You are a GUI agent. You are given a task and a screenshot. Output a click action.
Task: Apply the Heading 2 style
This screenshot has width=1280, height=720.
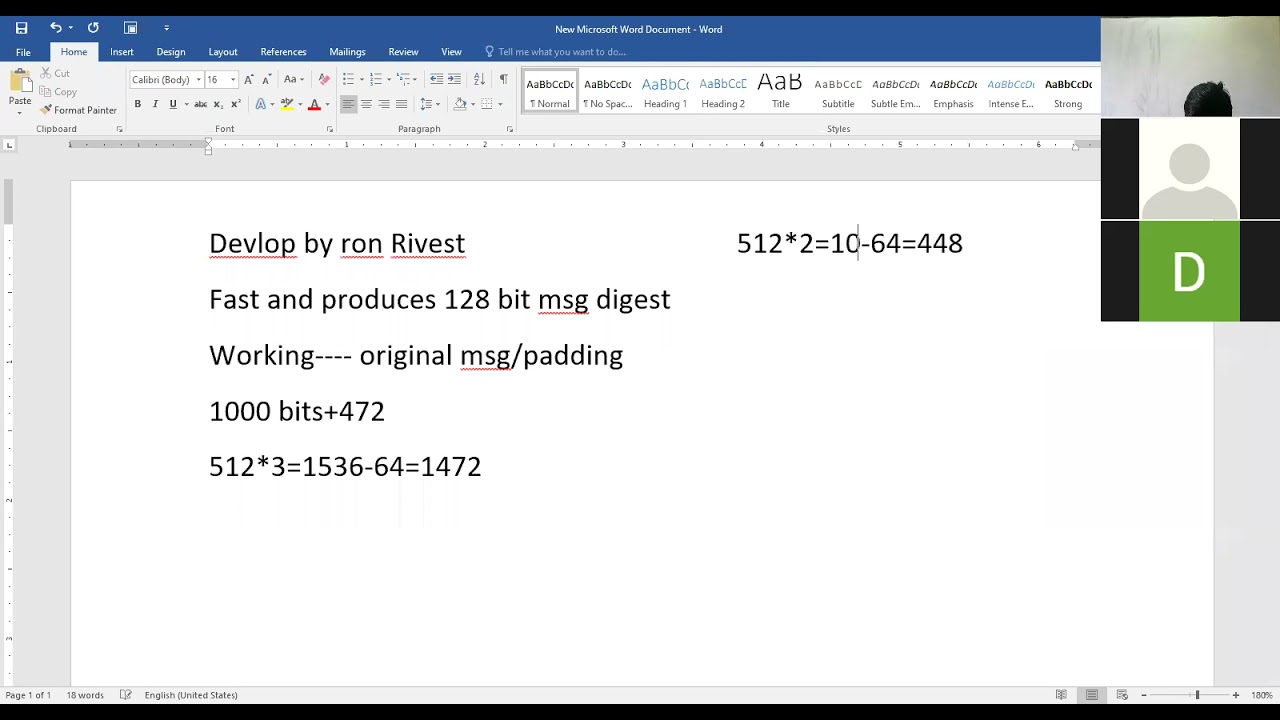coord(723,92)
